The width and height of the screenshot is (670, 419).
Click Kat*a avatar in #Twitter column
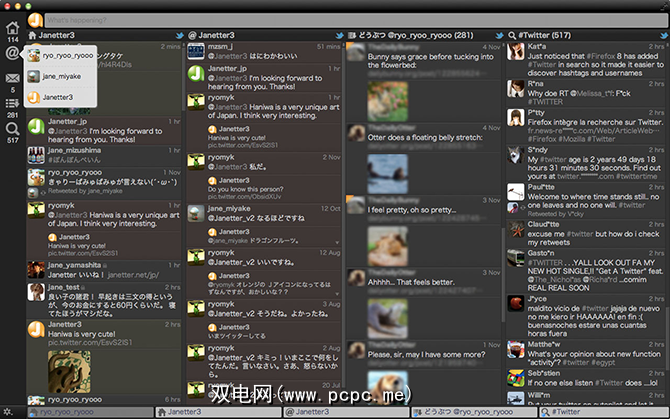coord(516,51)
